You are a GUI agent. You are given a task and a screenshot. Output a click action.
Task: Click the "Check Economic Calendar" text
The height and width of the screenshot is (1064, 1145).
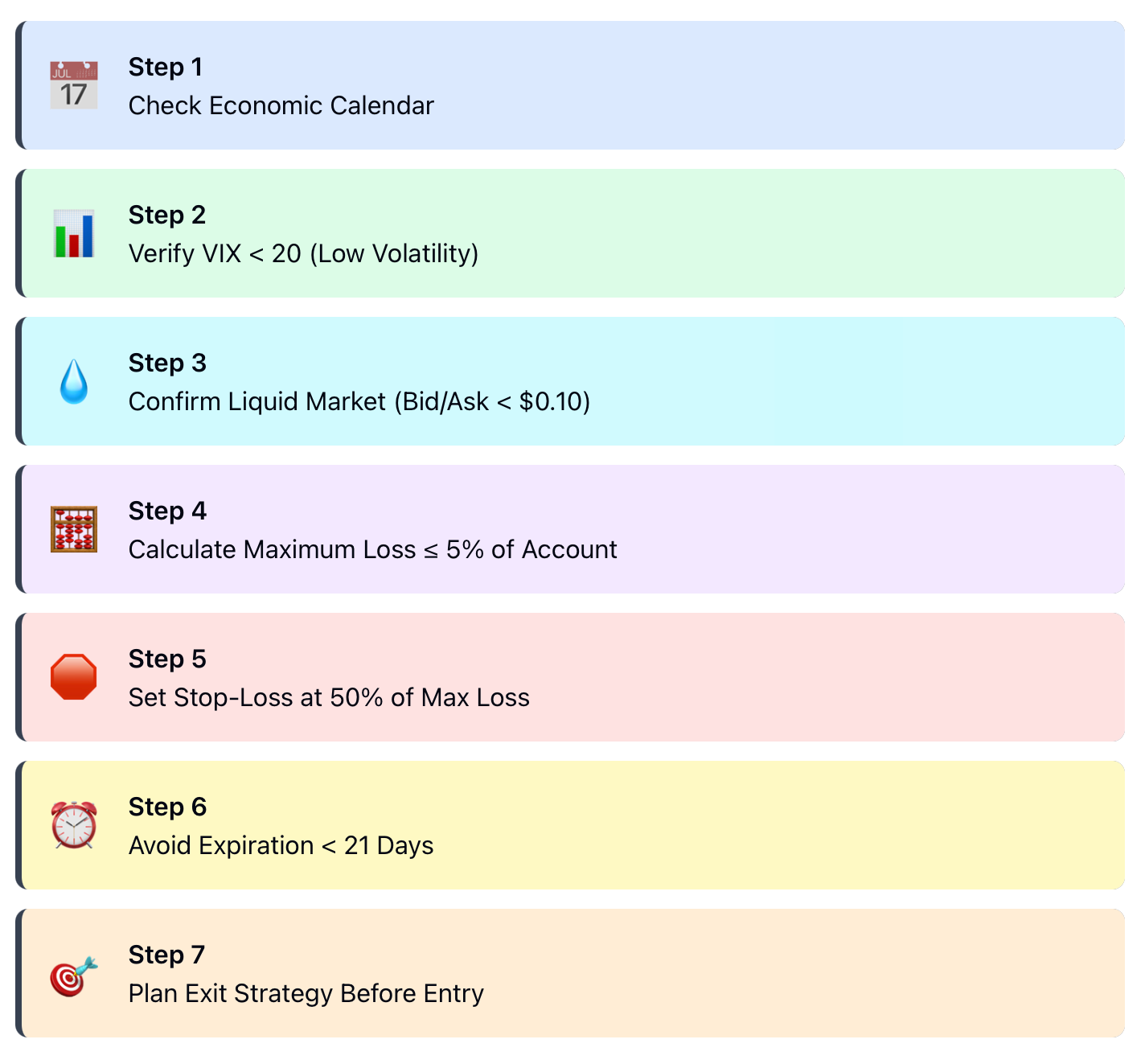[x=281, y=105]
